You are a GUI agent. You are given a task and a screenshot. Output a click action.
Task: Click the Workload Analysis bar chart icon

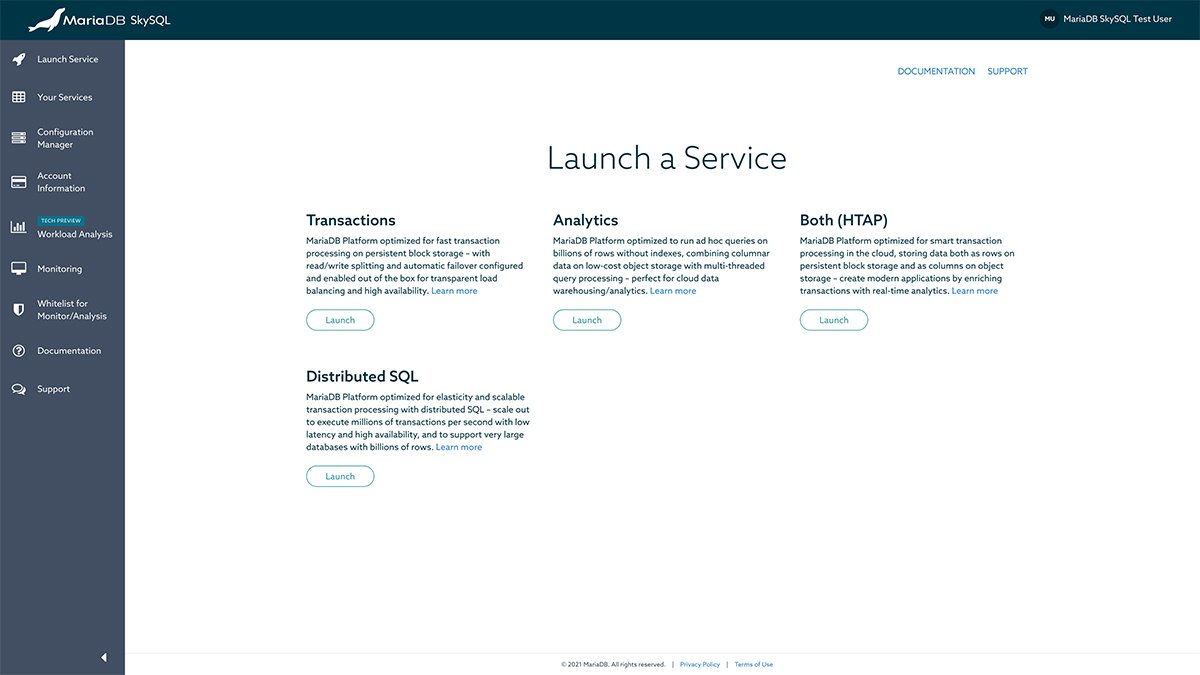click(18, 228)
